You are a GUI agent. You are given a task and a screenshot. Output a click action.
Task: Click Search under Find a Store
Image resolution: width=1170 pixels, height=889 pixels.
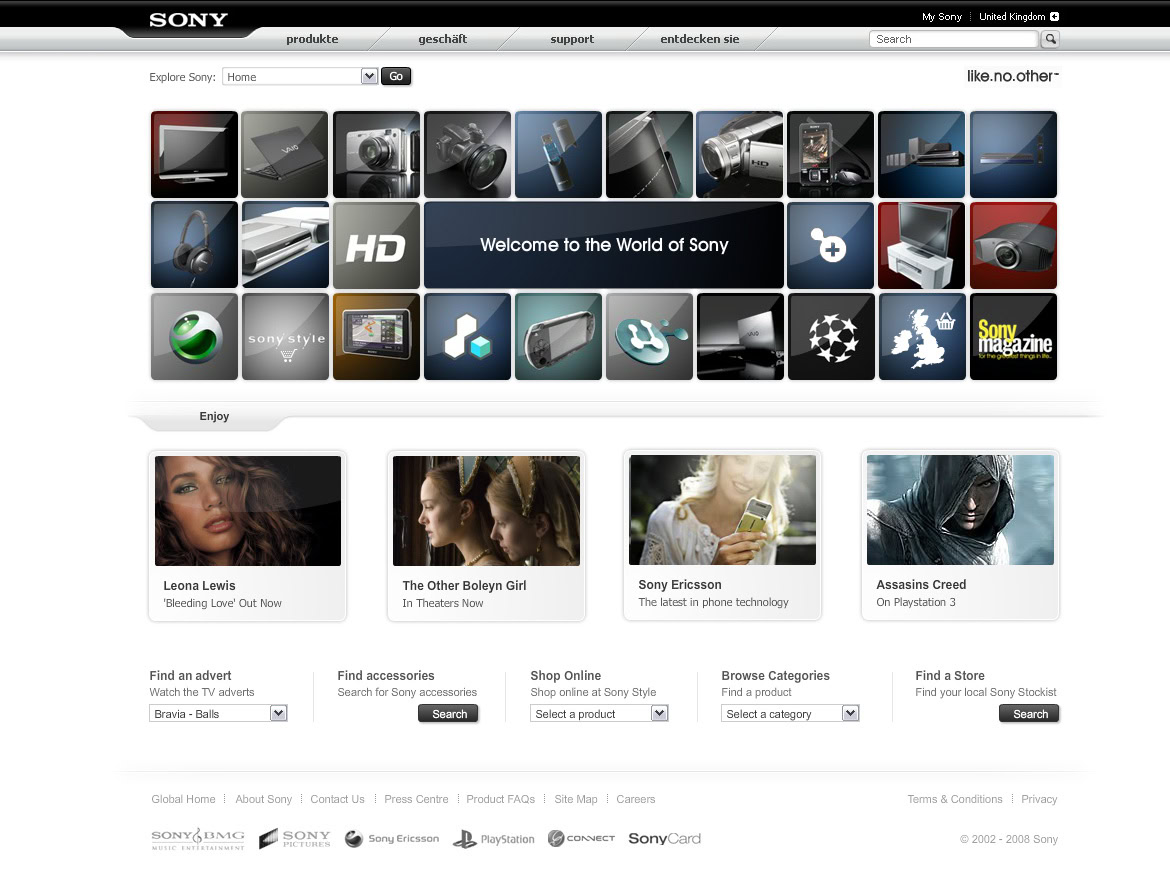[1029, 714]
